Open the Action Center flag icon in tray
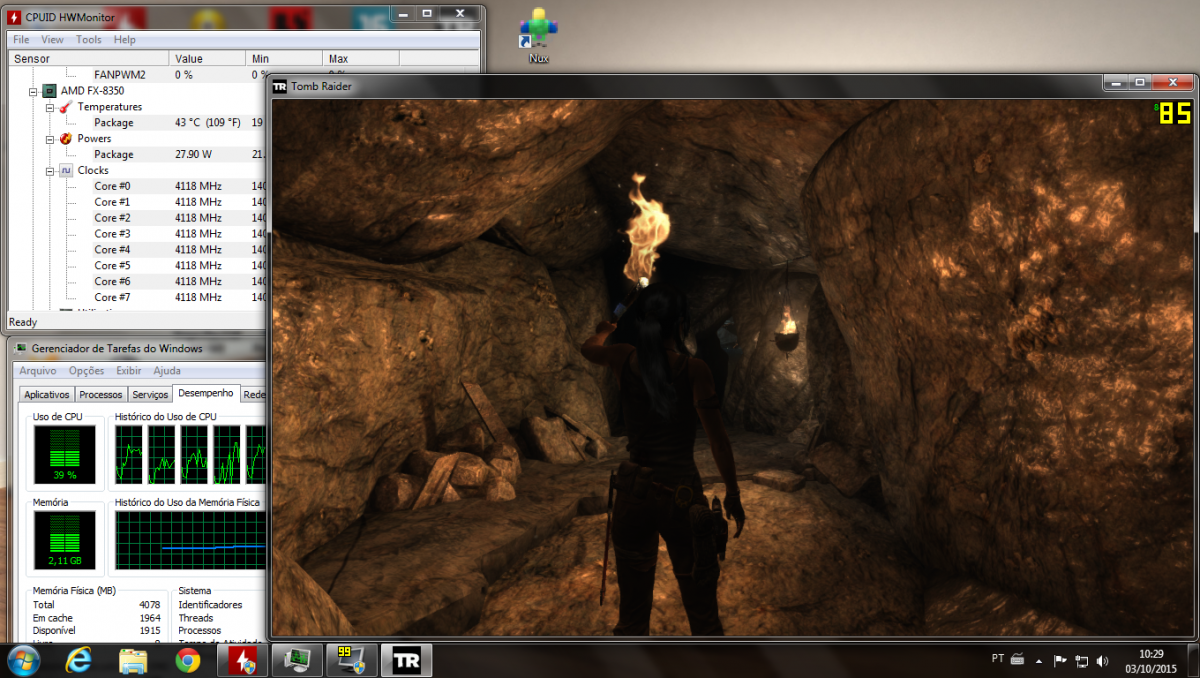 (x=1062, y=660)
